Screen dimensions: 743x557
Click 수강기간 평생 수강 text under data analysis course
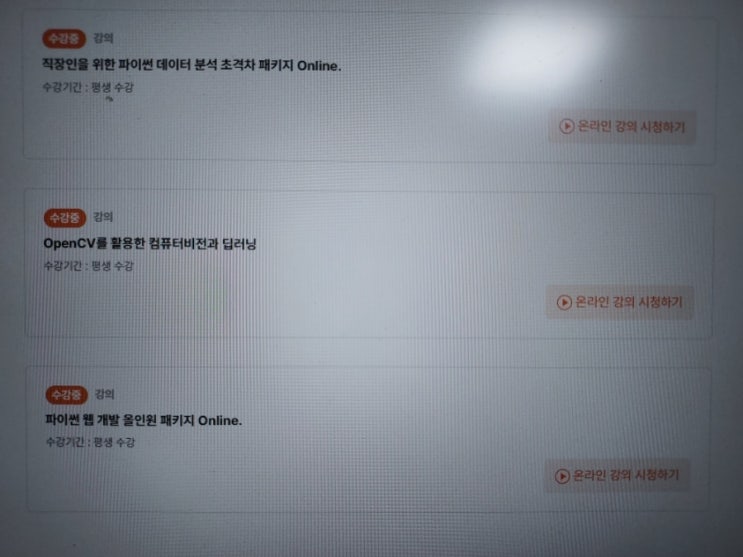pyautogui.click(x=88, y=87)
